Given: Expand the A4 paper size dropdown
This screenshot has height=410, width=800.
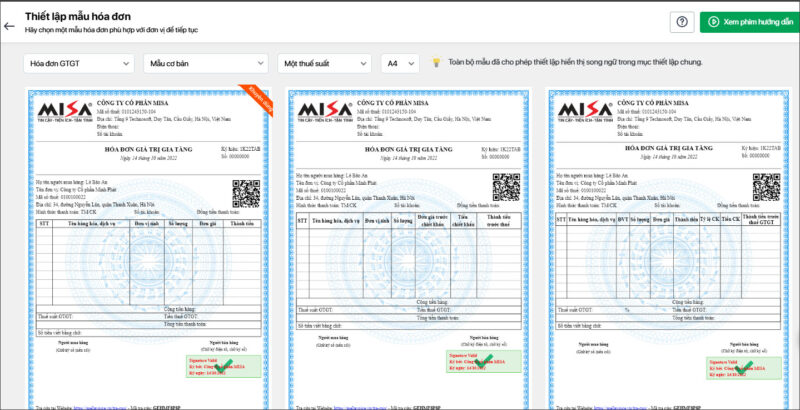Looking at the screenshot, I should click(x=400, y=63).
